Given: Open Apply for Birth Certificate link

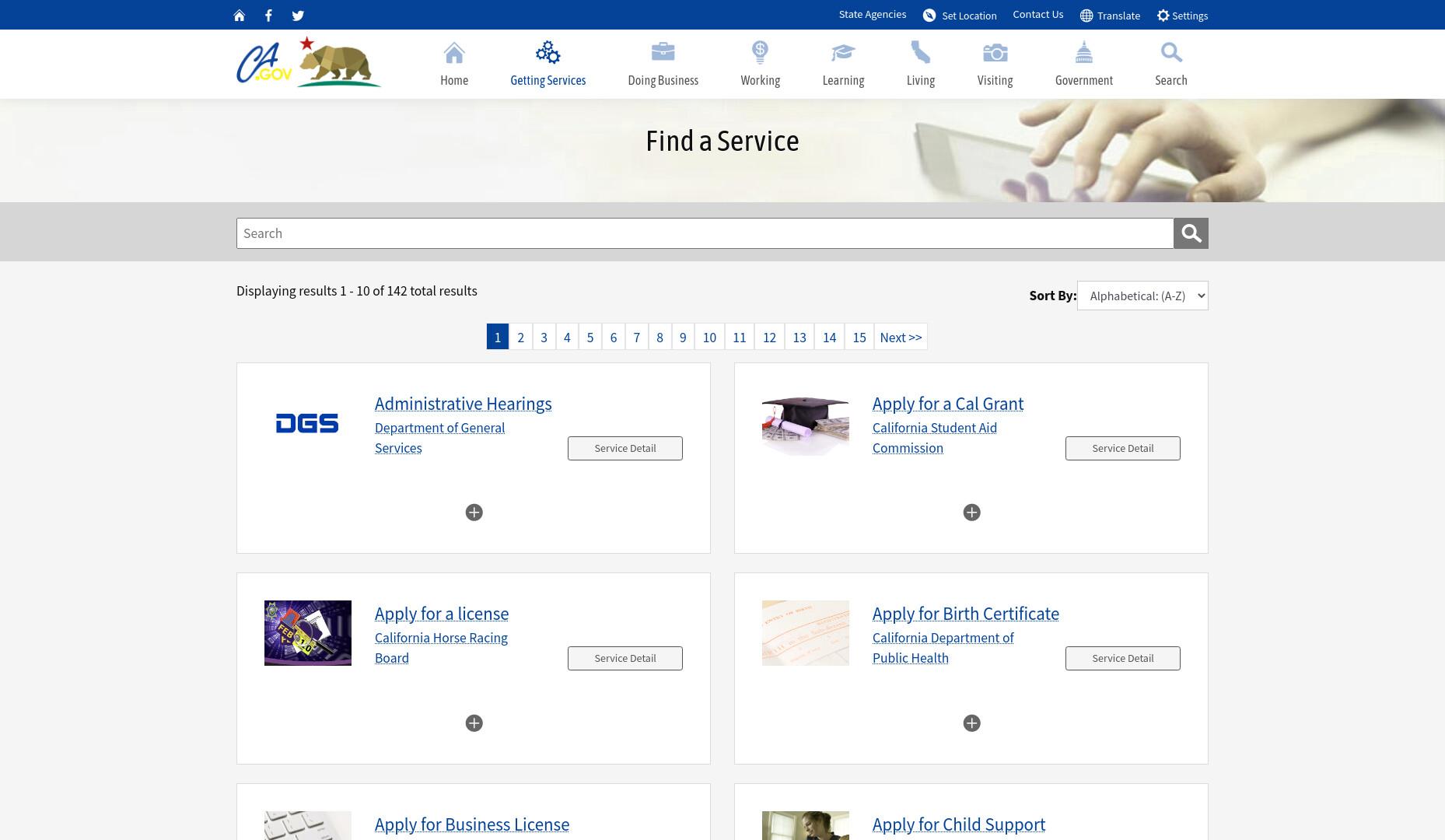Looking at the screenshot, I should (966, 614).
